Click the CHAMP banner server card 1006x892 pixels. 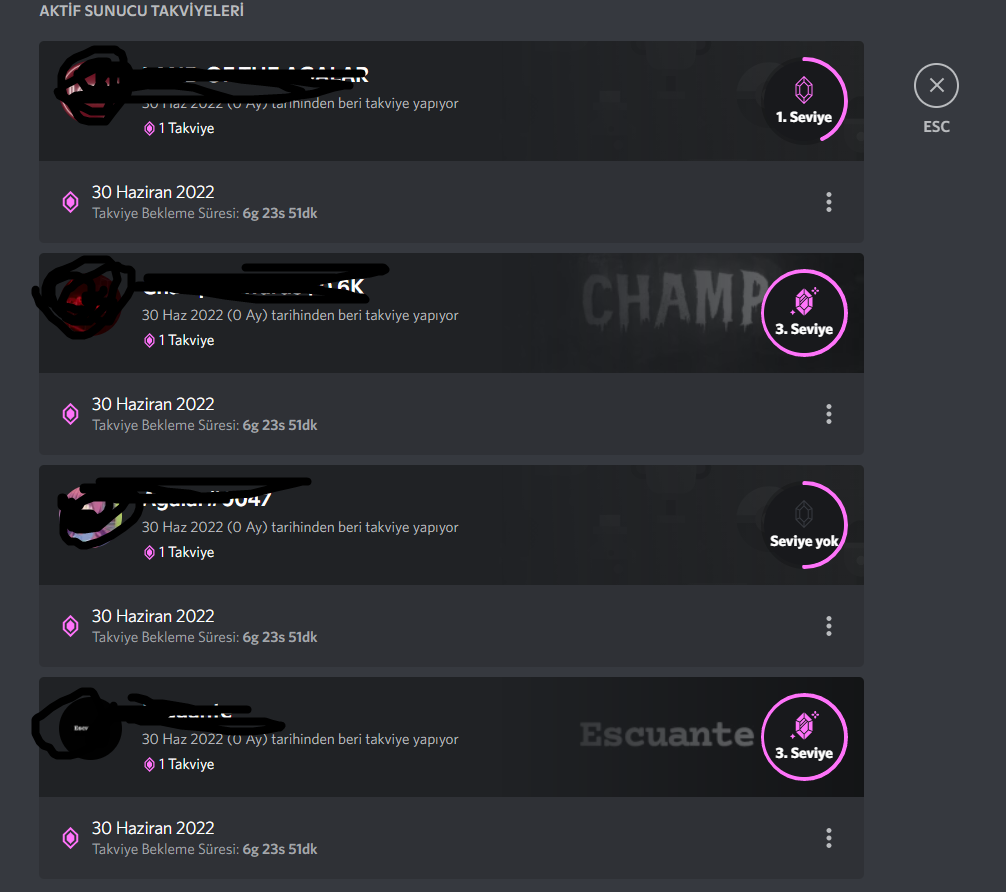point(451,313)
